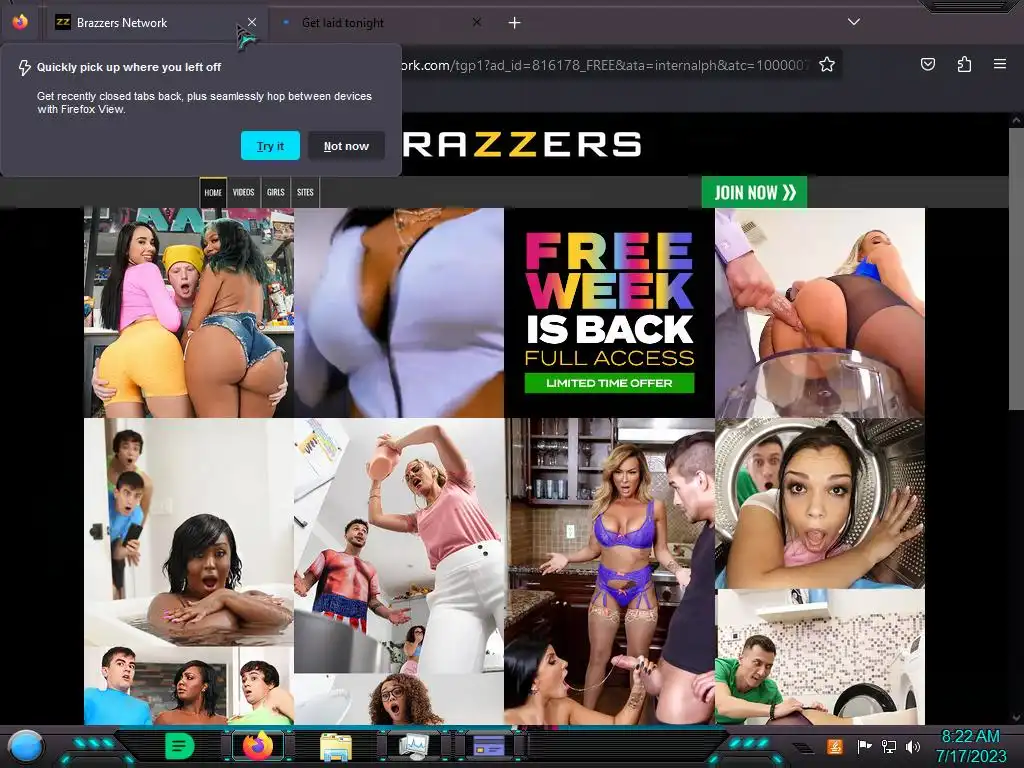The height and width of the screenshot is (768, 1024).
Task: Bookmark this page with the star icon
Action: click(827, 65)
